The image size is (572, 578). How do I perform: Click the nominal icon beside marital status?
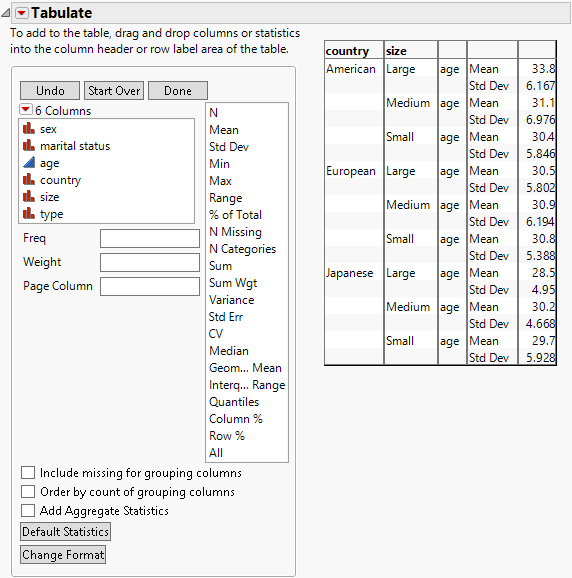tap(29, 146)
